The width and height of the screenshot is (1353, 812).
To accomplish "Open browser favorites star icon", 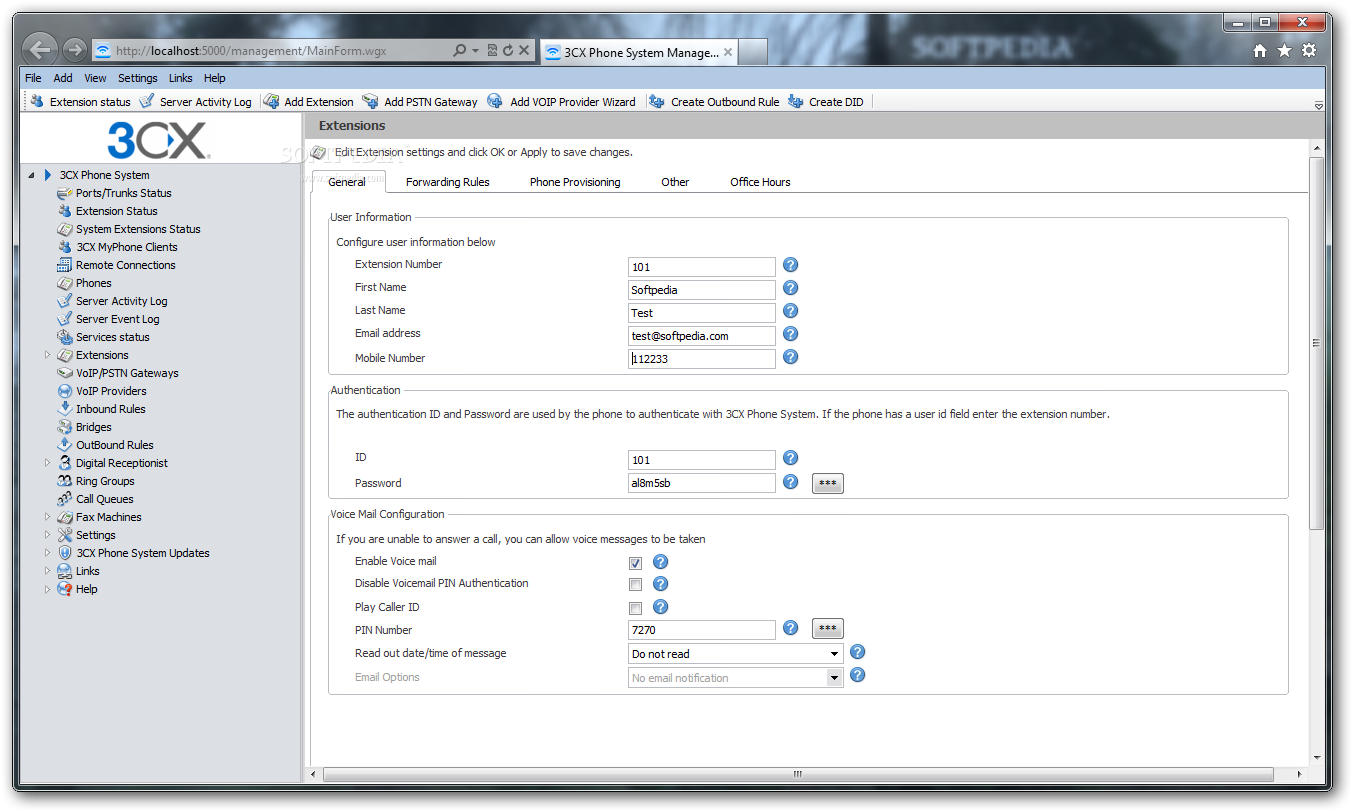I will pyautogui.click(x=1284, y=51).
